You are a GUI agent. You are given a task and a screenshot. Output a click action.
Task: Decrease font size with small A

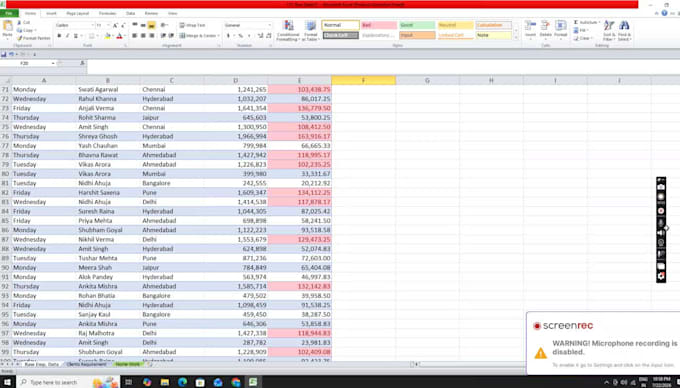[124, 26]
